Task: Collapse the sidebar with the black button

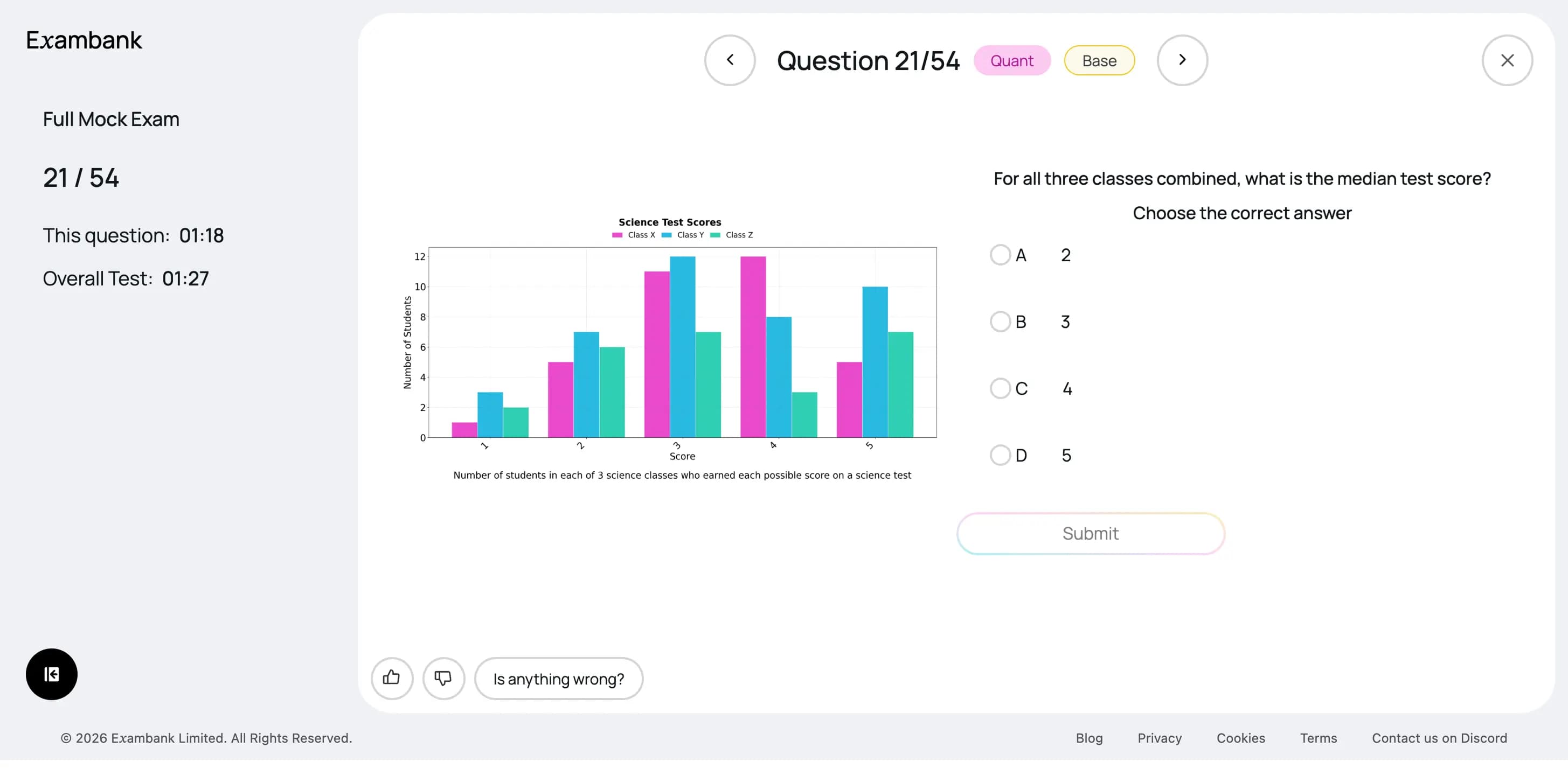Action: tap(52, 674)
